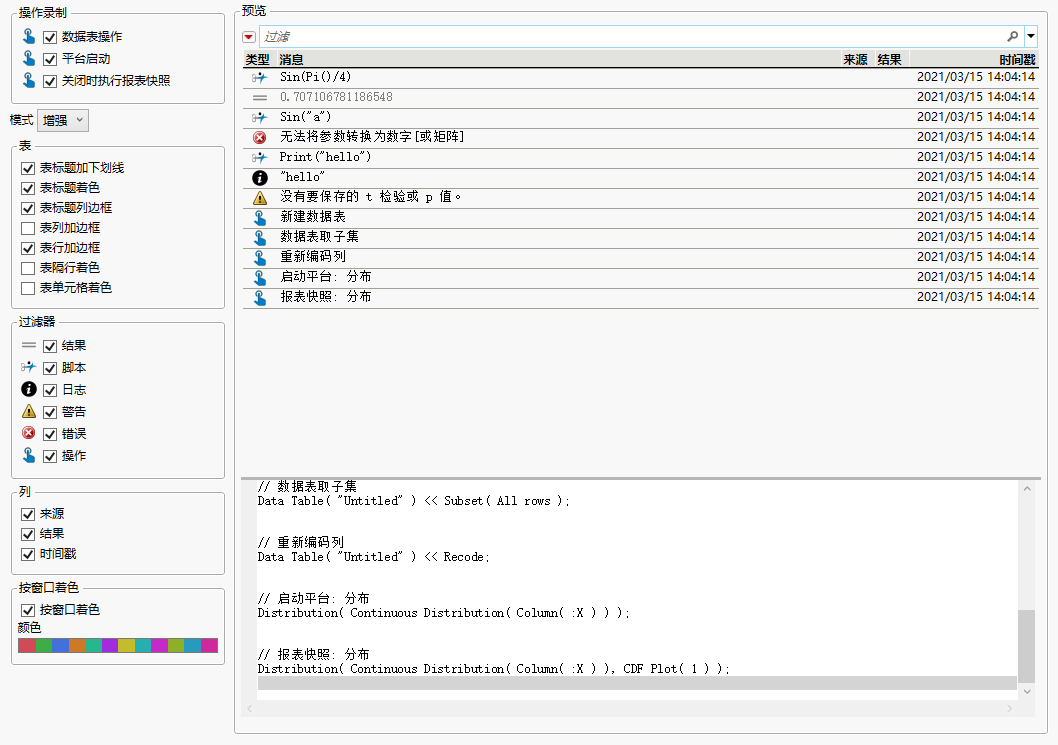The width and height of the screenshot is (1058, 745).
Task: Open the search options arrow right of the filter box
Action: click(x=1031, y=35)
